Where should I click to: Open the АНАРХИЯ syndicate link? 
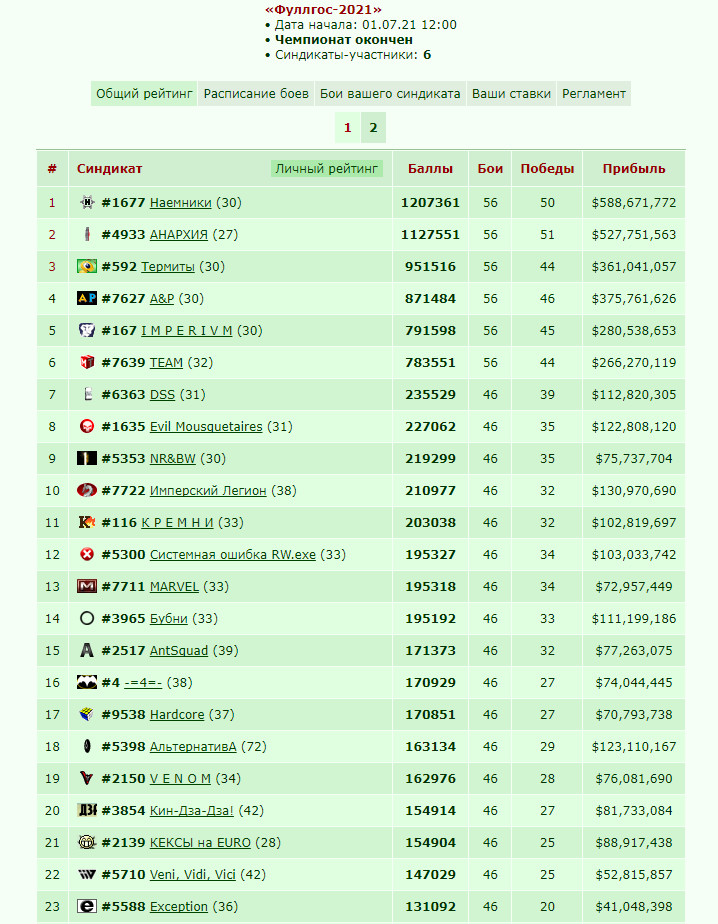179,235
